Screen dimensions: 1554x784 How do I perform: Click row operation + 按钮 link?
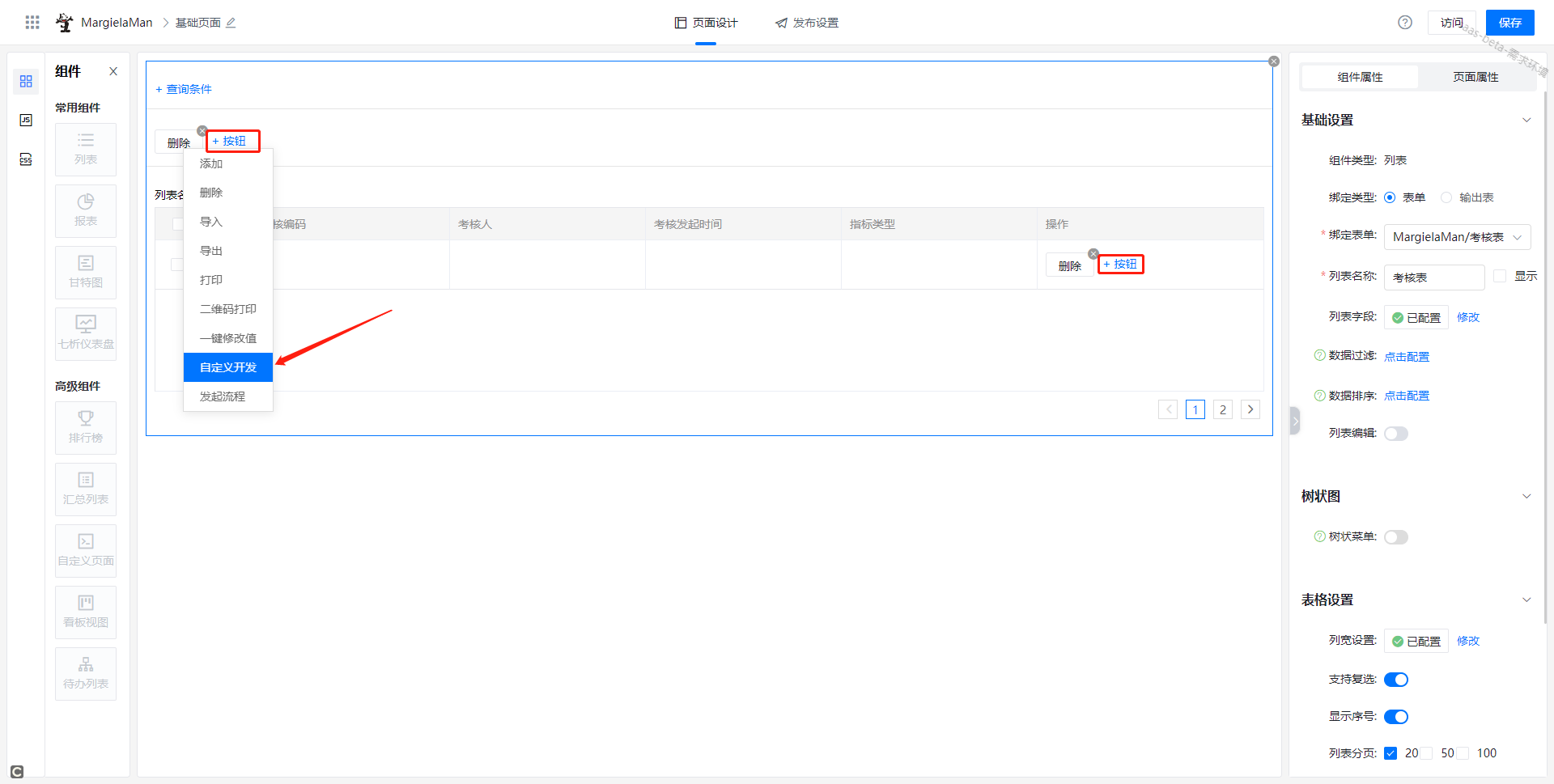click(1120, 264)
